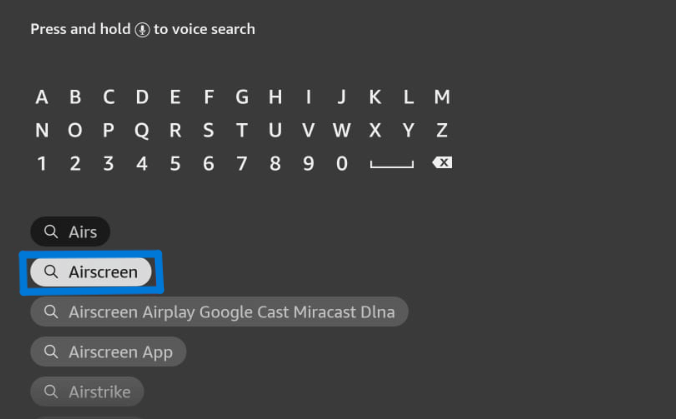The width and height of the screenshot is (676, 419).
Task: Select the letter Z key
Action: (x=441, y=130)
